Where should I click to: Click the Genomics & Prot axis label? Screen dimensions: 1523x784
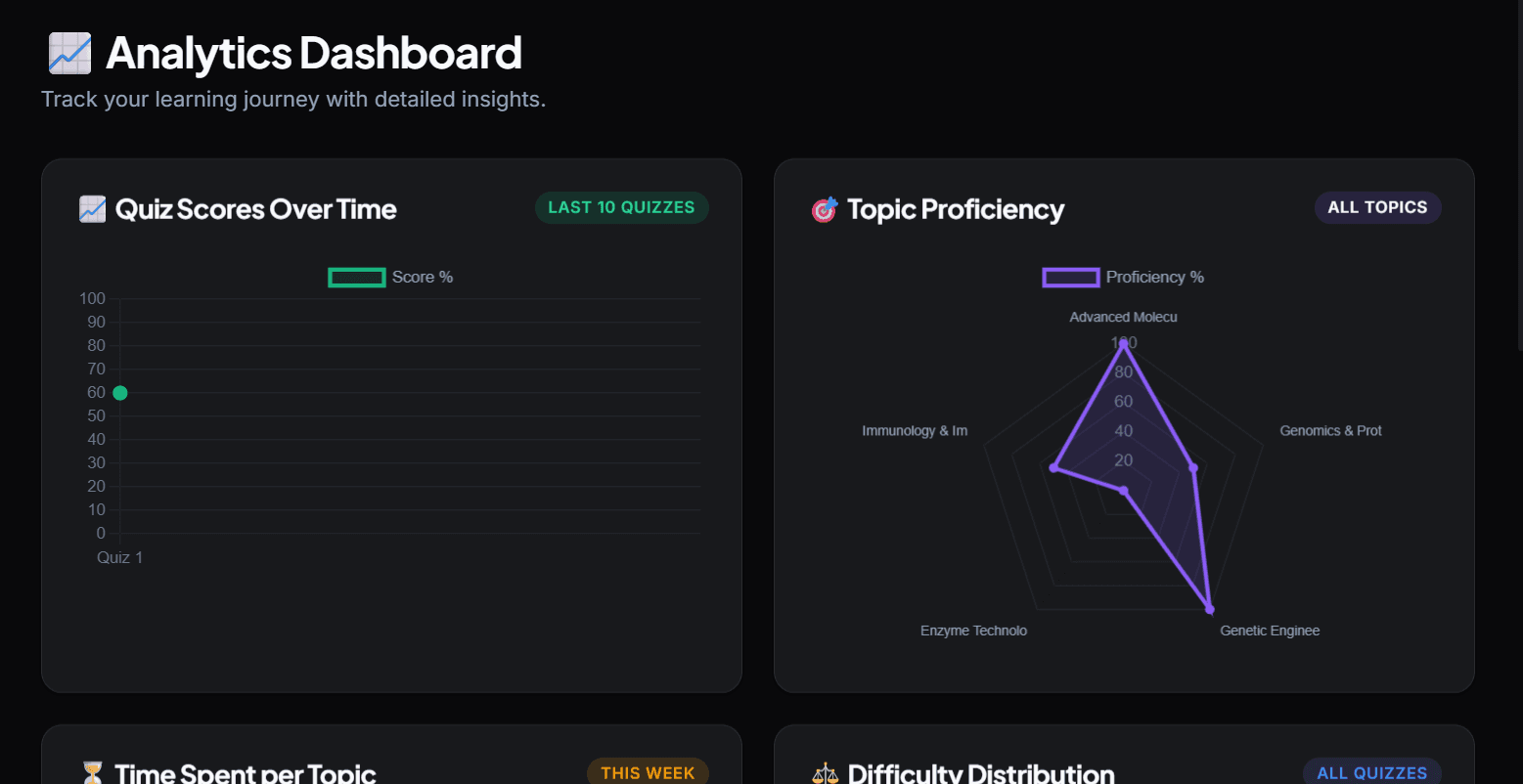(x=1330, y=430)
